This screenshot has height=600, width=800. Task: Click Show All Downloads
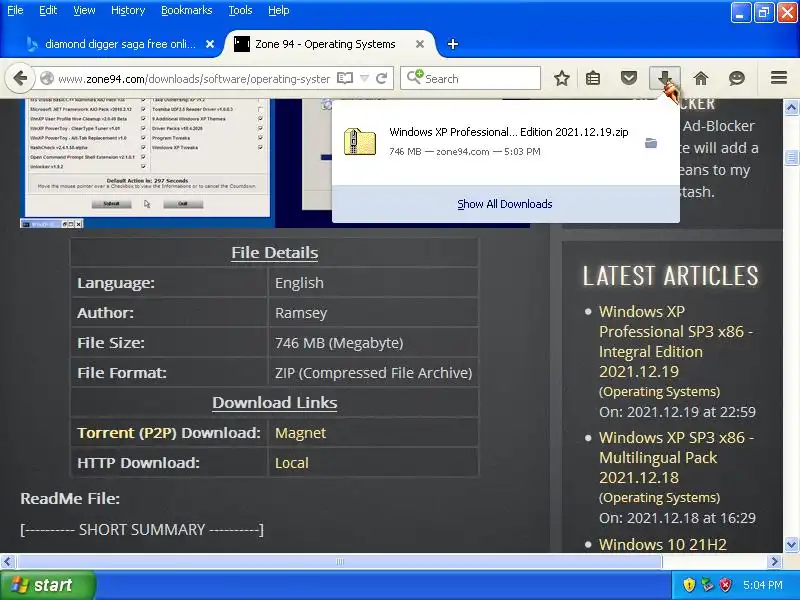(x=505, y=204)
